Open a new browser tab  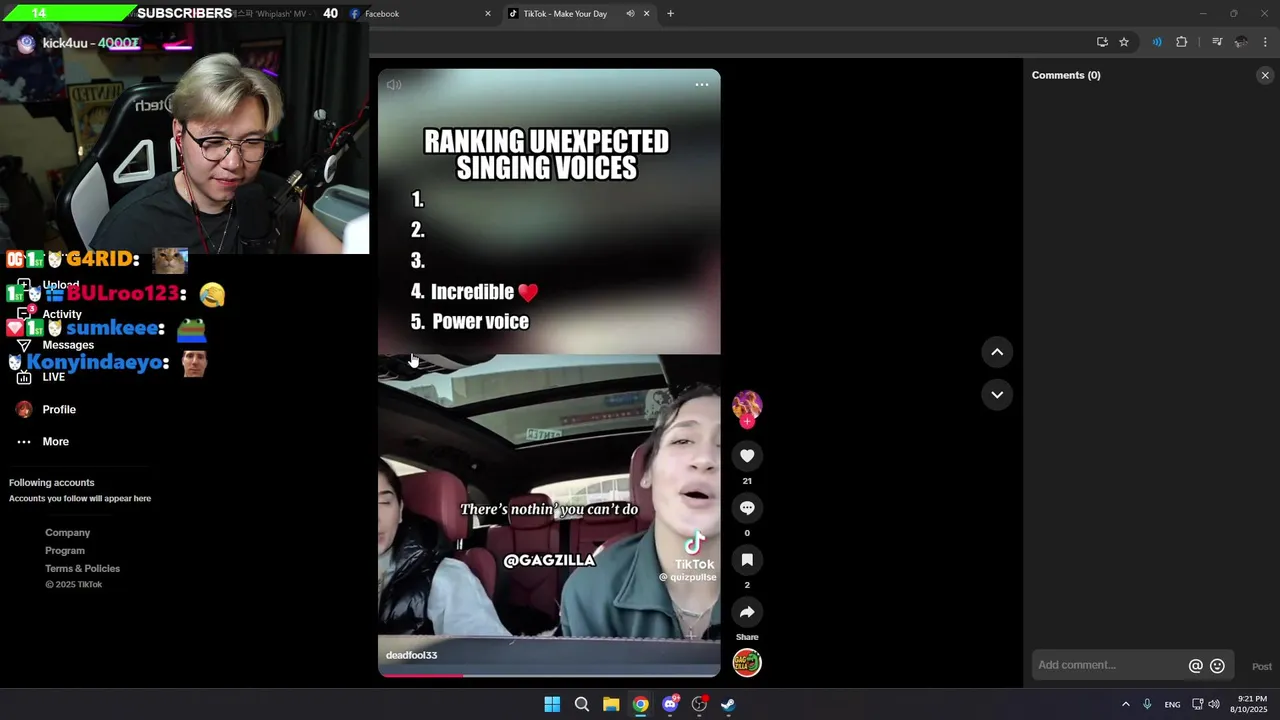(670, 14)
